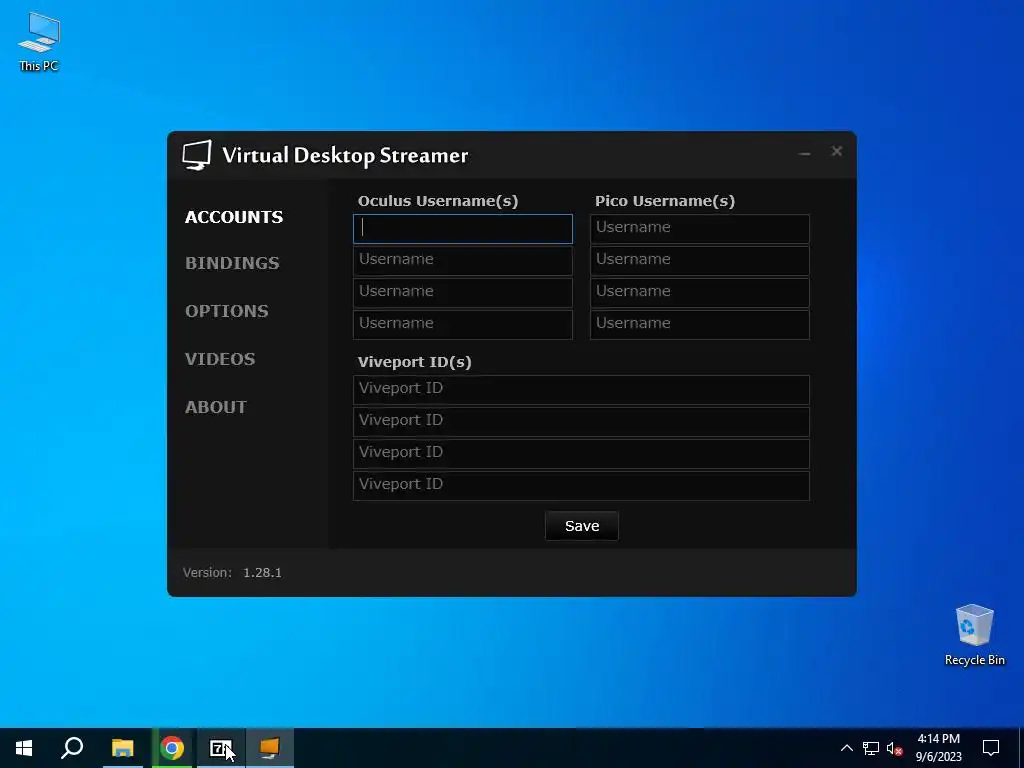Viewport: 1024px width, 768px height.
Task: Click the Pico Username(s) heading
Action: coord(665,200)
